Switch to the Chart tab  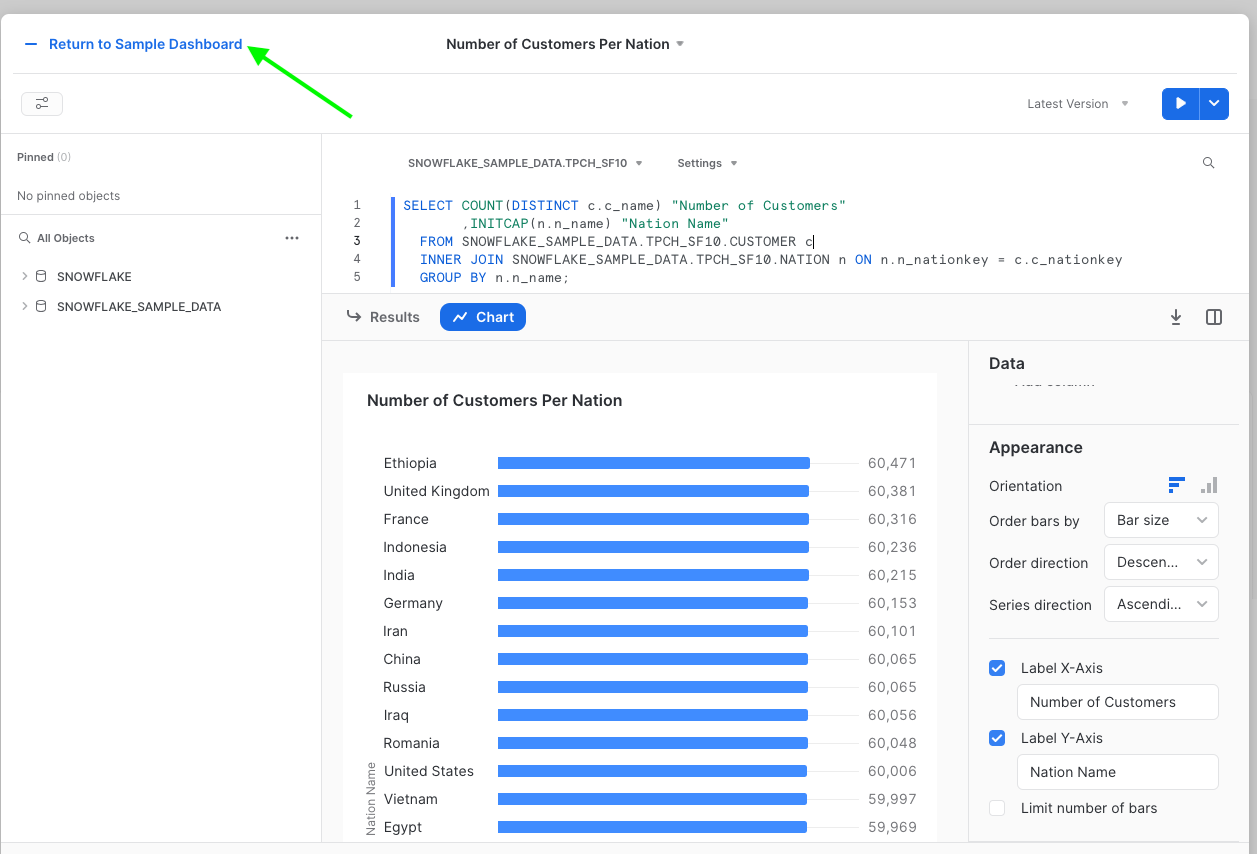pyautogui.click(x=483, y=317)
